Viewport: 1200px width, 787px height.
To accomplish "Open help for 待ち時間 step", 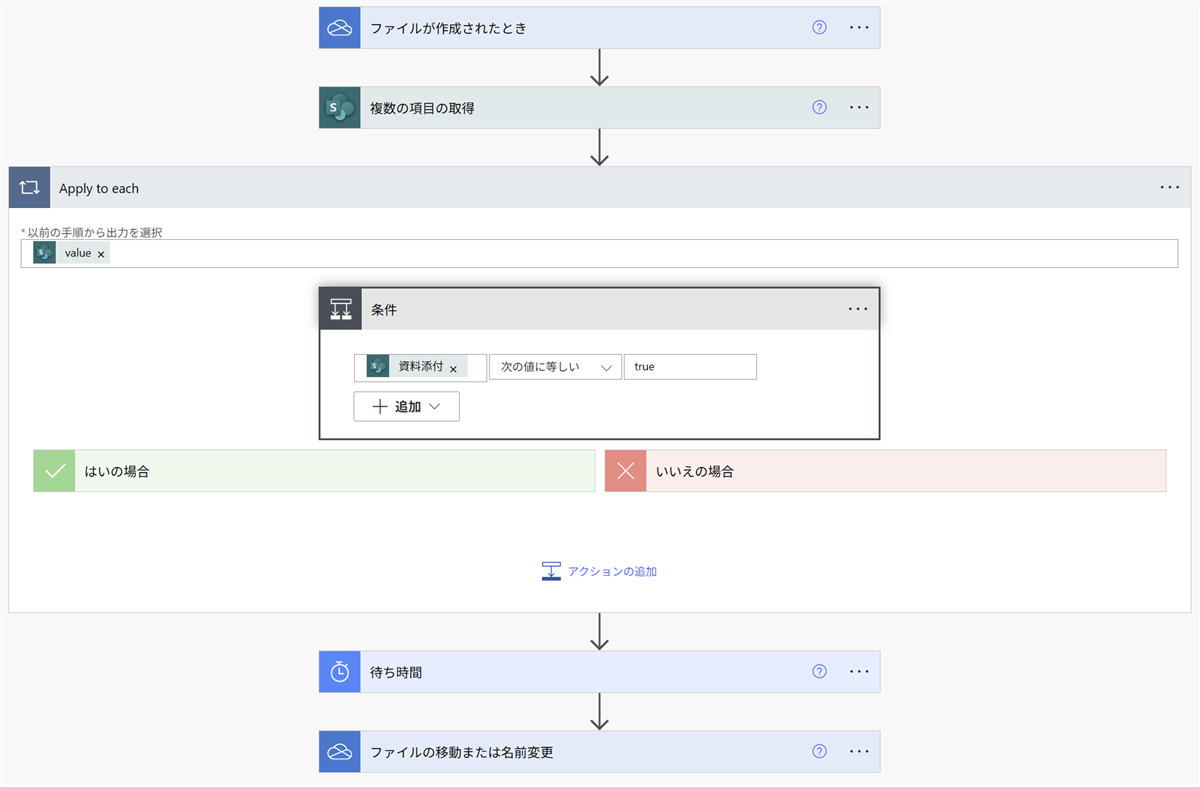I will point(820,672).
